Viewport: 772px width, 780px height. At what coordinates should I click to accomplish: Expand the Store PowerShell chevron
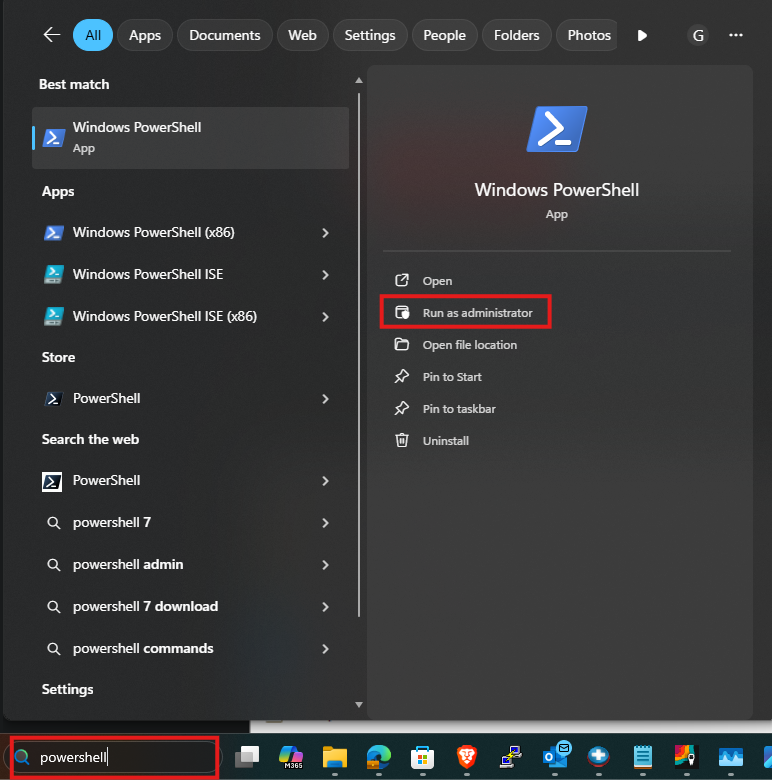pos(325,399)
